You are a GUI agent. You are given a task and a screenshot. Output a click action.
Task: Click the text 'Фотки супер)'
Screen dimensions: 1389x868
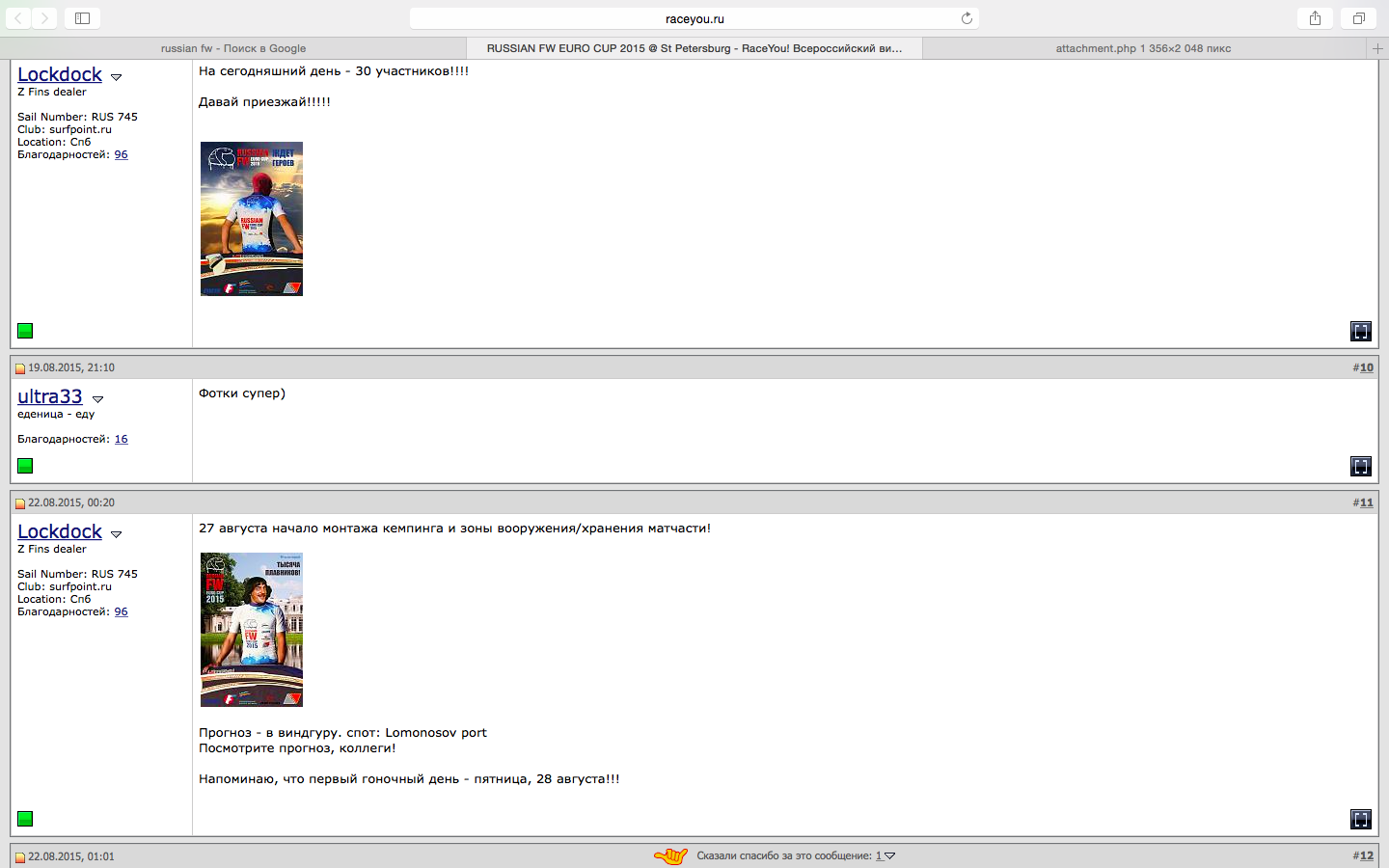(x=242, y=393)
